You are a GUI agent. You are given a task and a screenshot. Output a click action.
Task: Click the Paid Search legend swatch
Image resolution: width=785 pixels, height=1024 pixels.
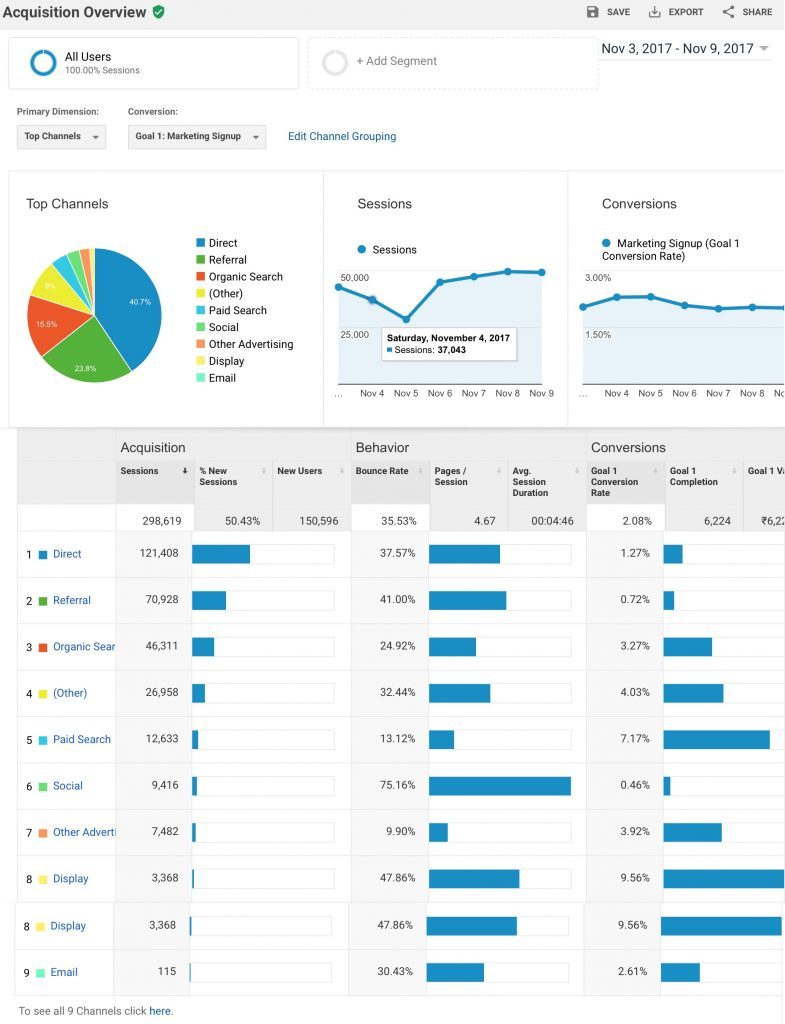200,311
